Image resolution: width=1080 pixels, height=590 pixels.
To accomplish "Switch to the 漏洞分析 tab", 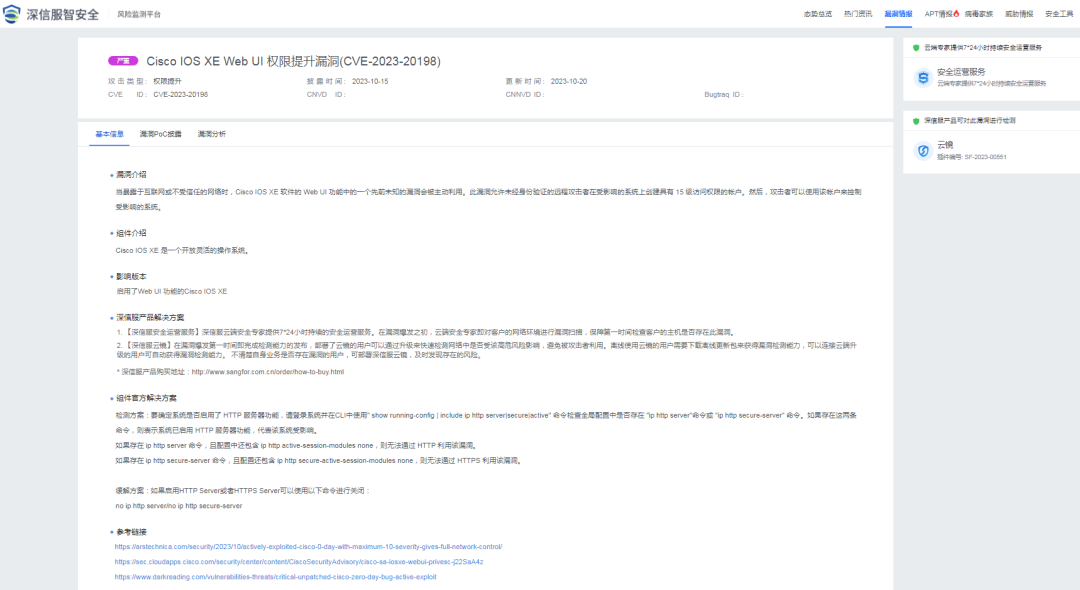I will click(x=211, y=134).
